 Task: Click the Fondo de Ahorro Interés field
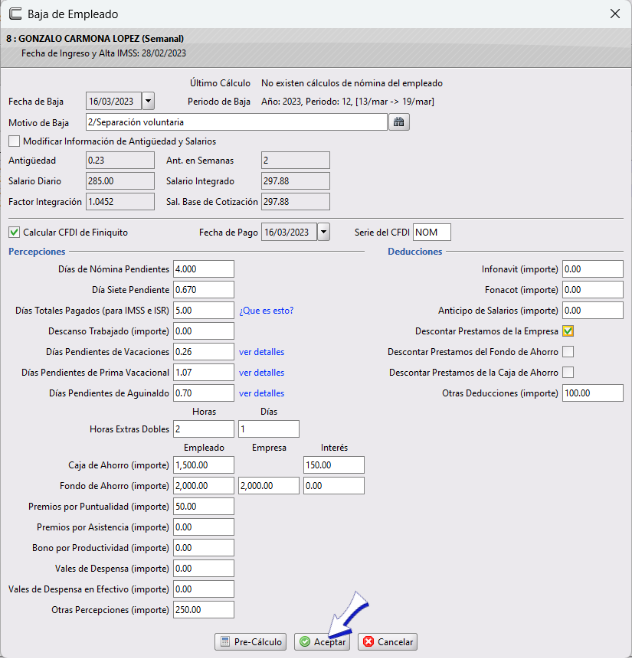tap(334, 486)
